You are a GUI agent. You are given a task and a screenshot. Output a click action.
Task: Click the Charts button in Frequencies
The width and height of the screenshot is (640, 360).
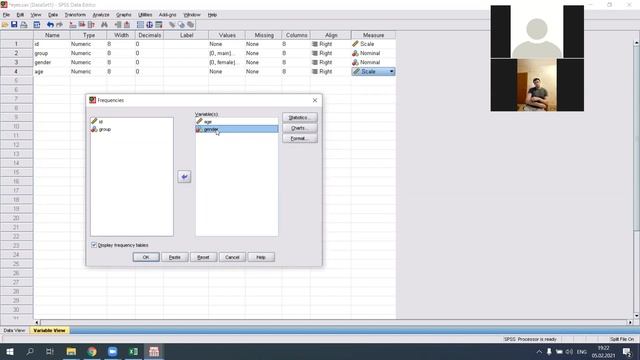click(x=300, y=128)
